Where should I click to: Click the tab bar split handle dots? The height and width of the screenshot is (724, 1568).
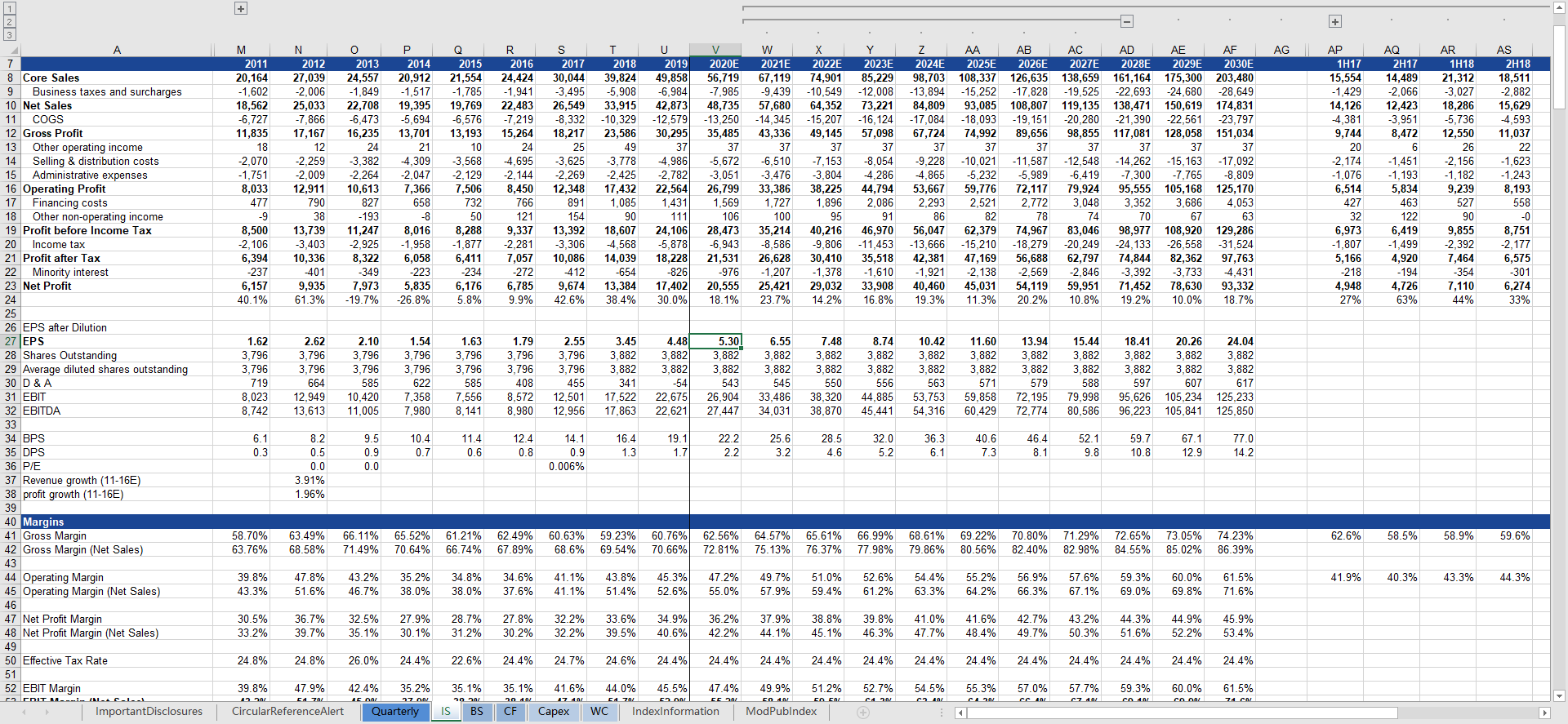point(942,712)
